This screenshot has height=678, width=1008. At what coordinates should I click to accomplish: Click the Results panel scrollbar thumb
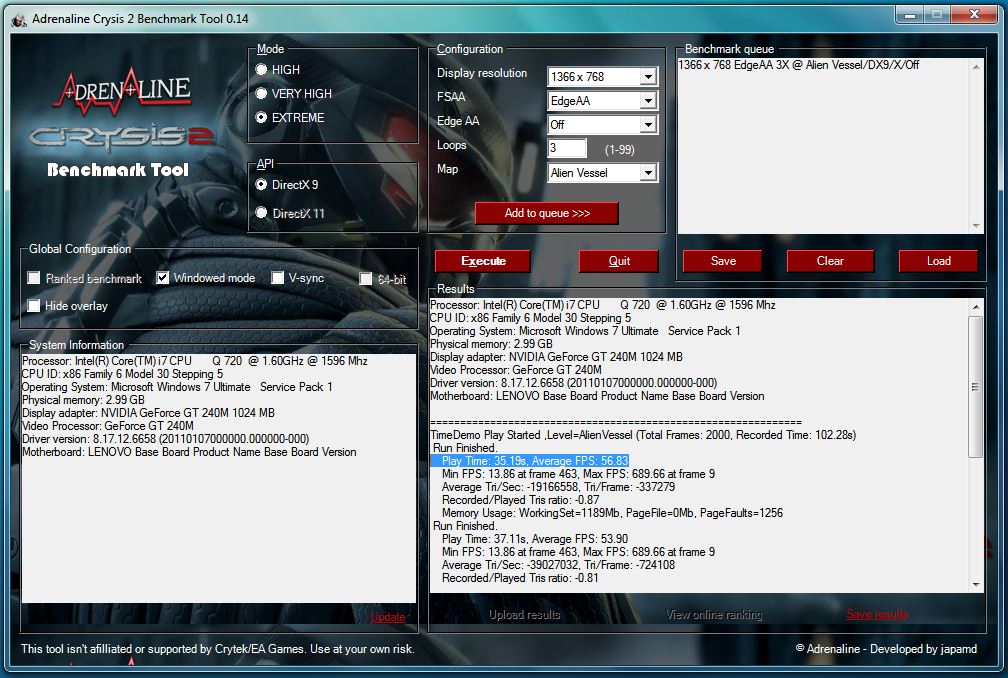[976, 386]
